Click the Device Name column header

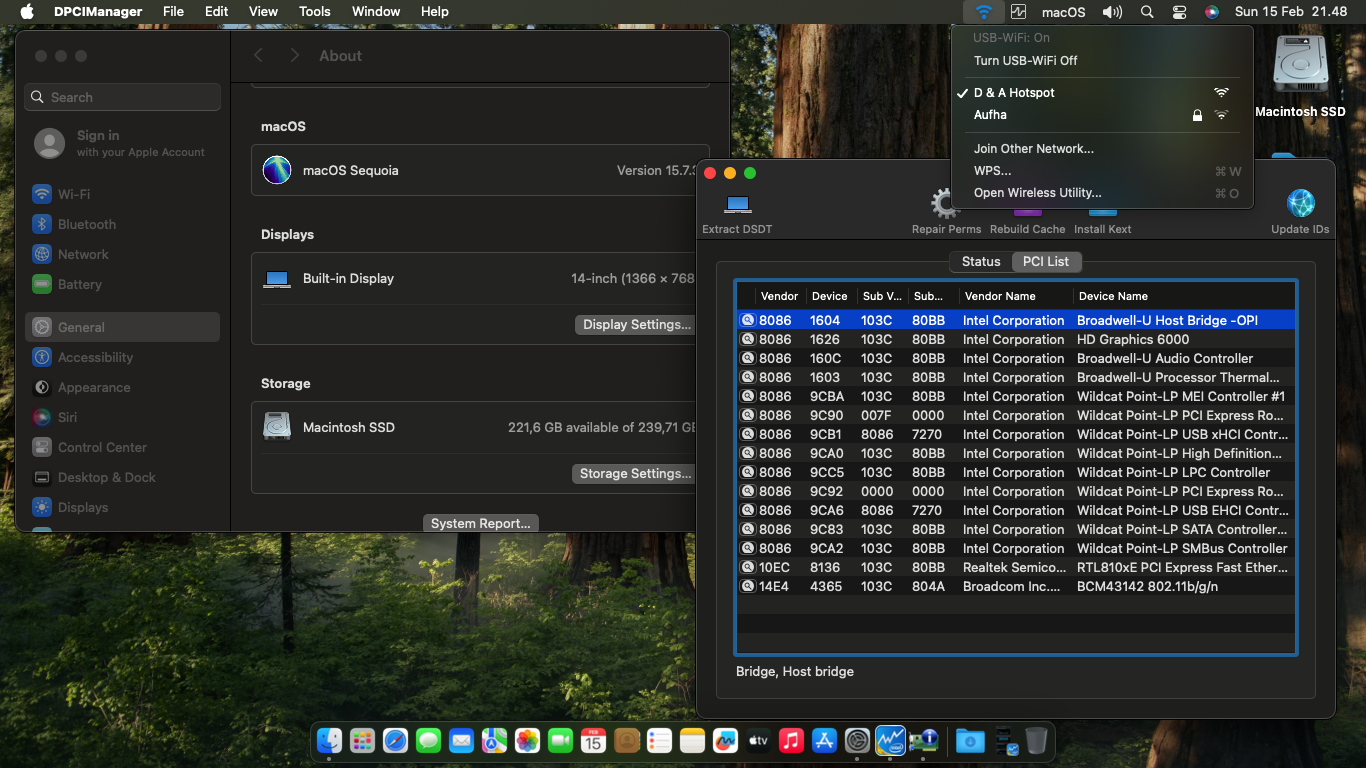1184,296
